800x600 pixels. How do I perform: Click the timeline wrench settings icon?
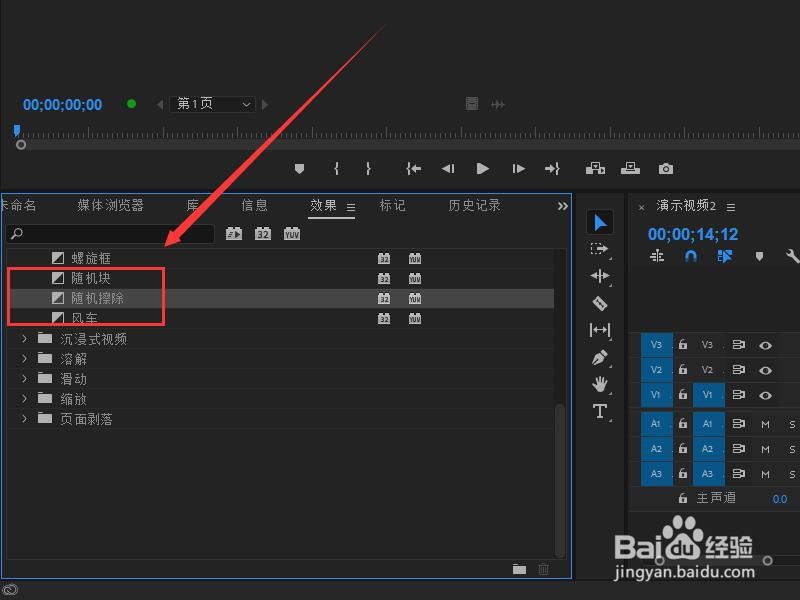(792, 256)
